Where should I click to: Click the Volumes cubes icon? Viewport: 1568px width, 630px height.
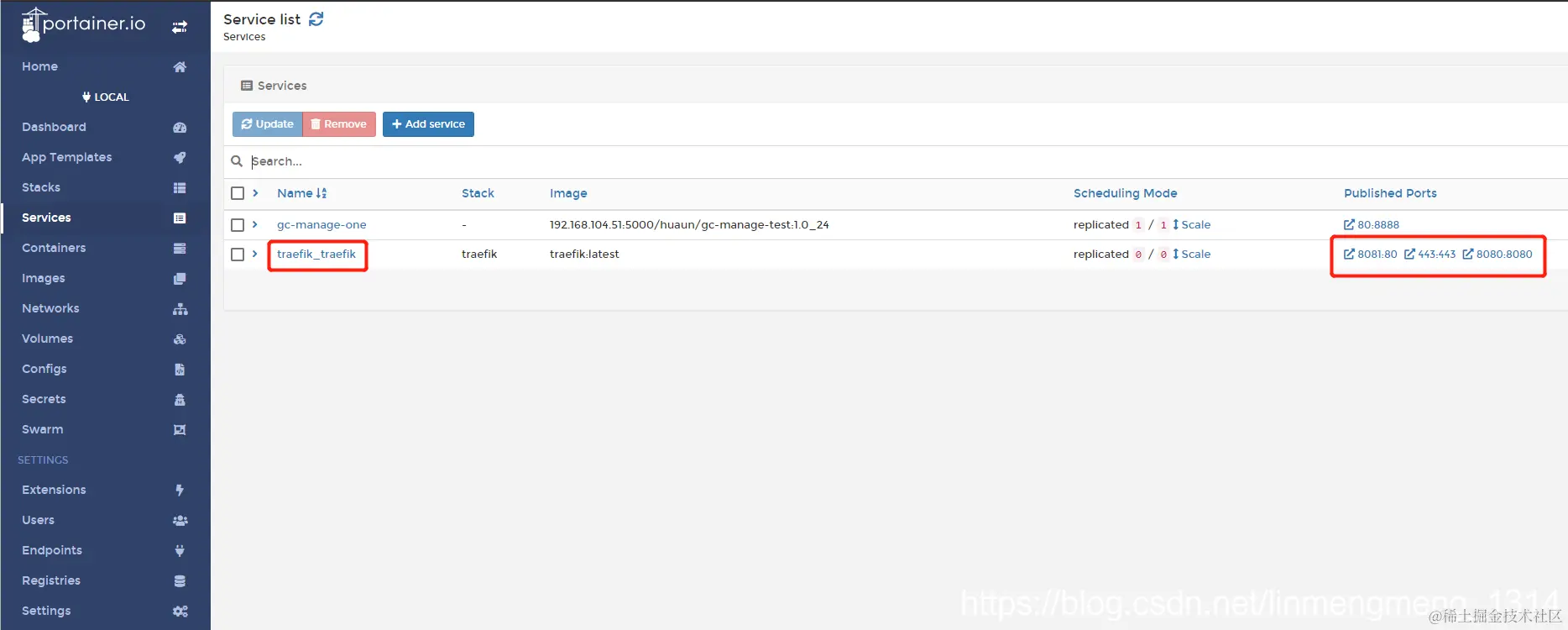tap(180, 339)
